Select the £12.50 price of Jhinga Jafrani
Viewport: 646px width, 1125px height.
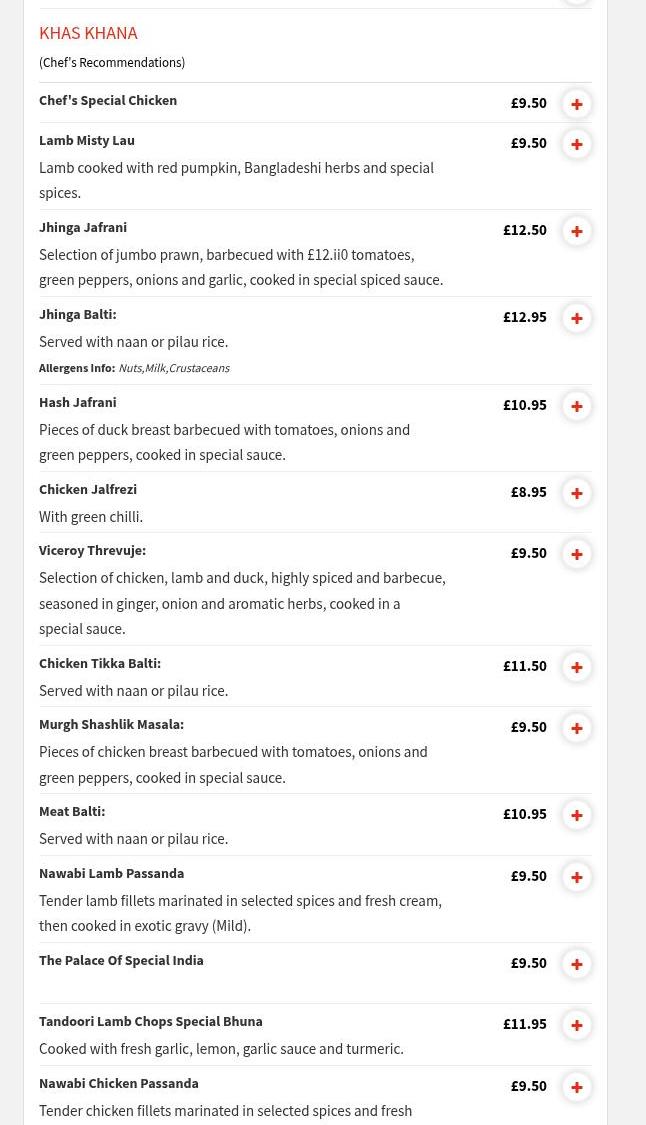pyautogui.click(x=524, y=229)
